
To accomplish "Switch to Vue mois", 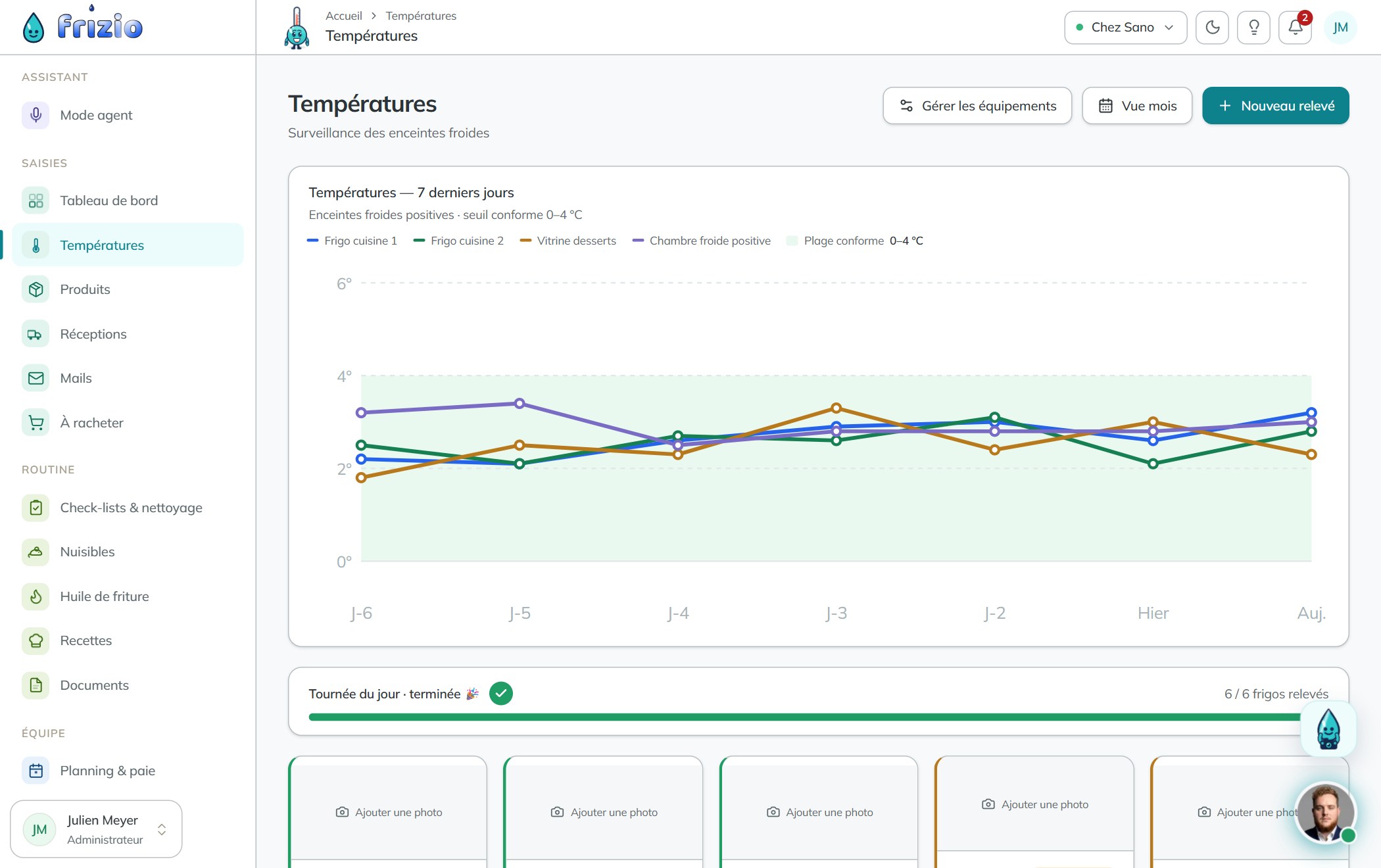I will tap(1137, 106).
